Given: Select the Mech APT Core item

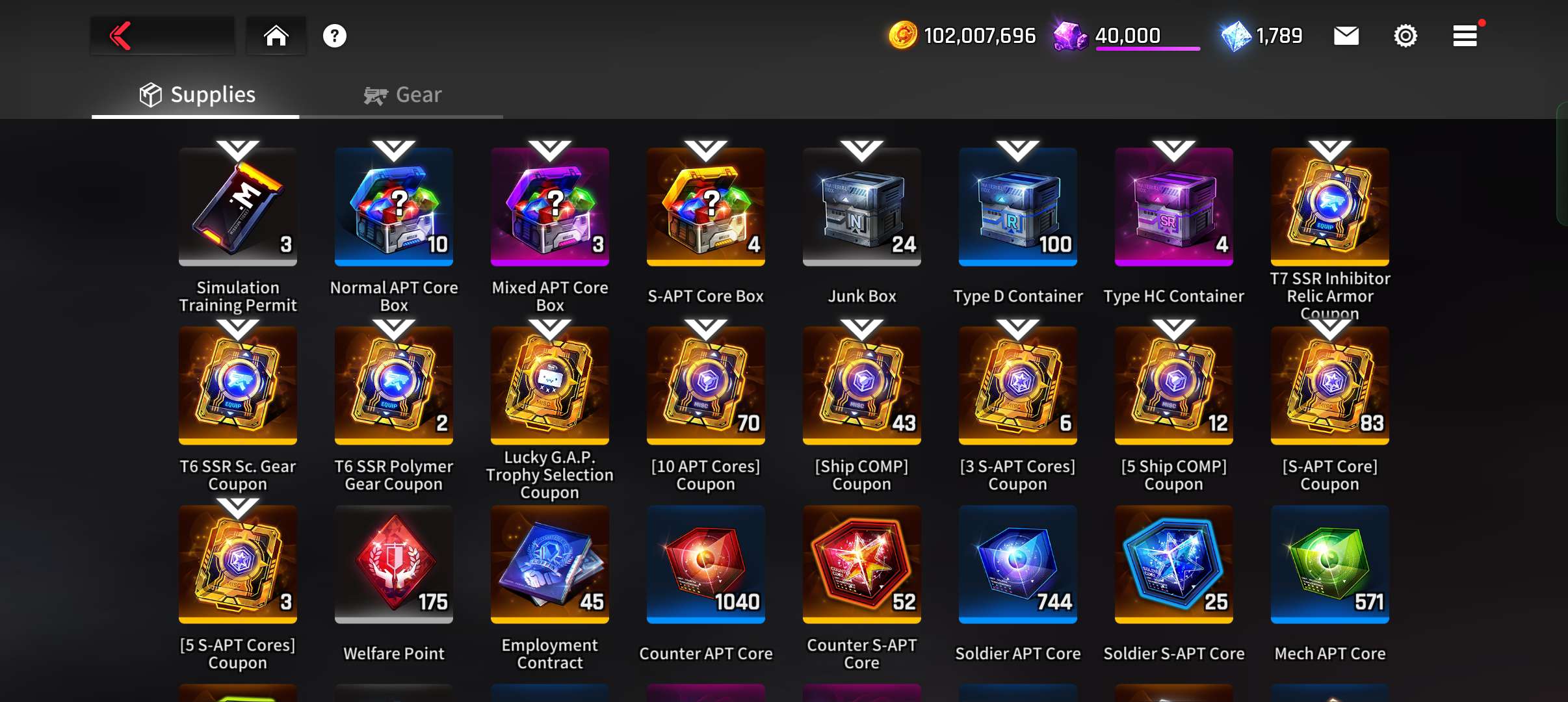Looking at the screenshot, I should (1330, 564).
